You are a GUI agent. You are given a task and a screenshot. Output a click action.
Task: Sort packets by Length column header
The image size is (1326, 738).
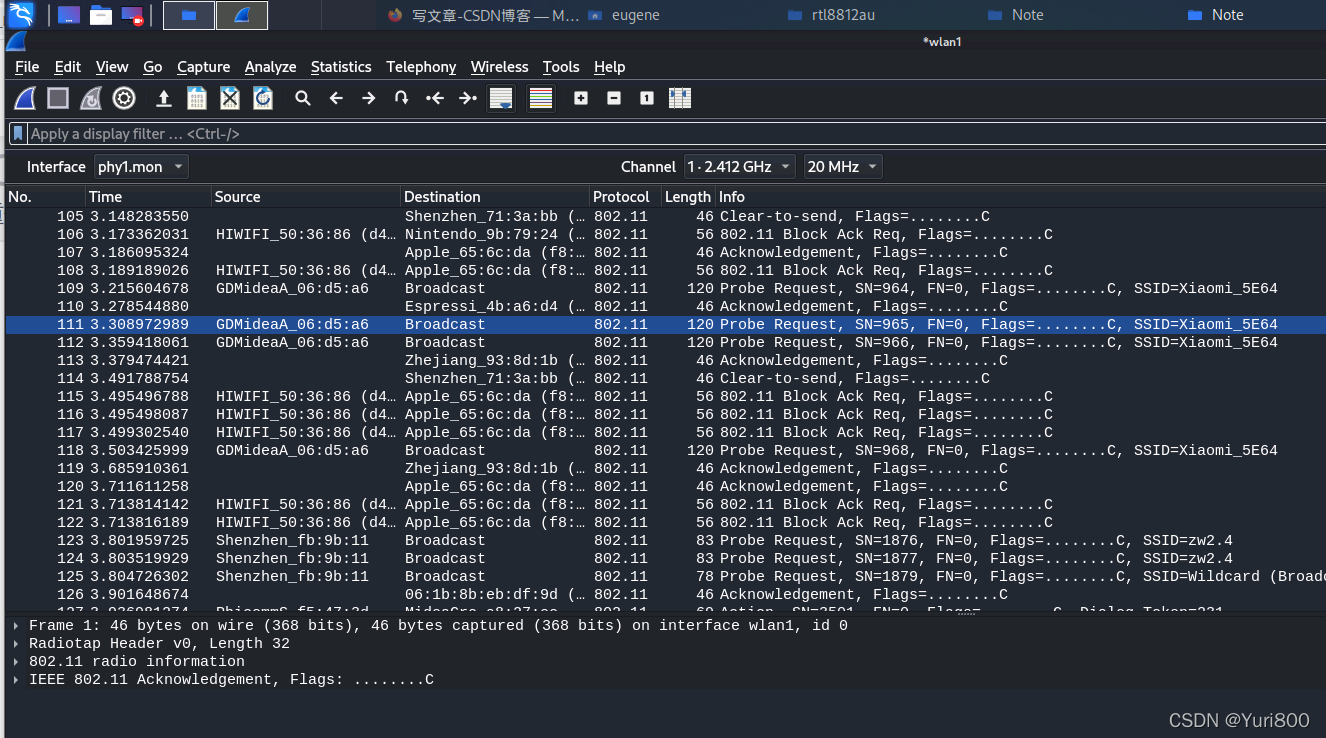click(x=688, y=197)
